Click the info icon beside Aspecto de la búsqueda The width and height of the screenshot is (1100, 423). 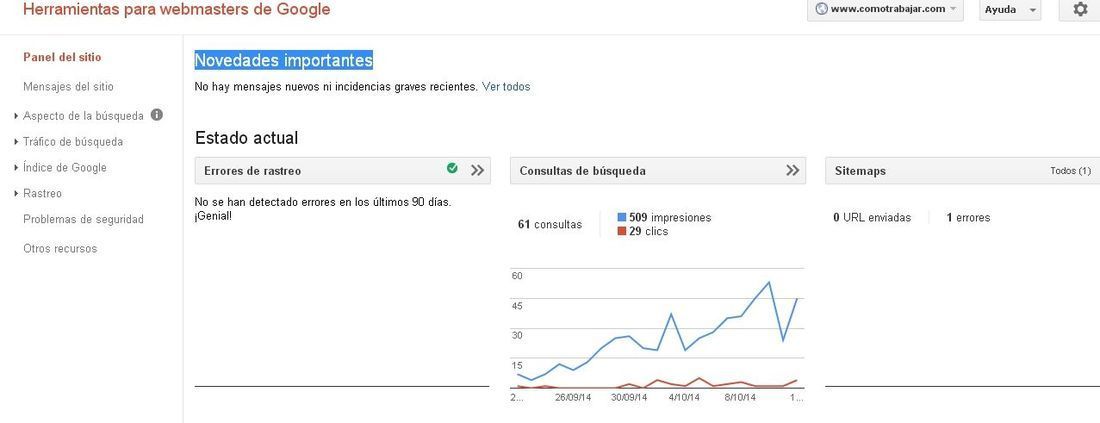click(157, 114)
